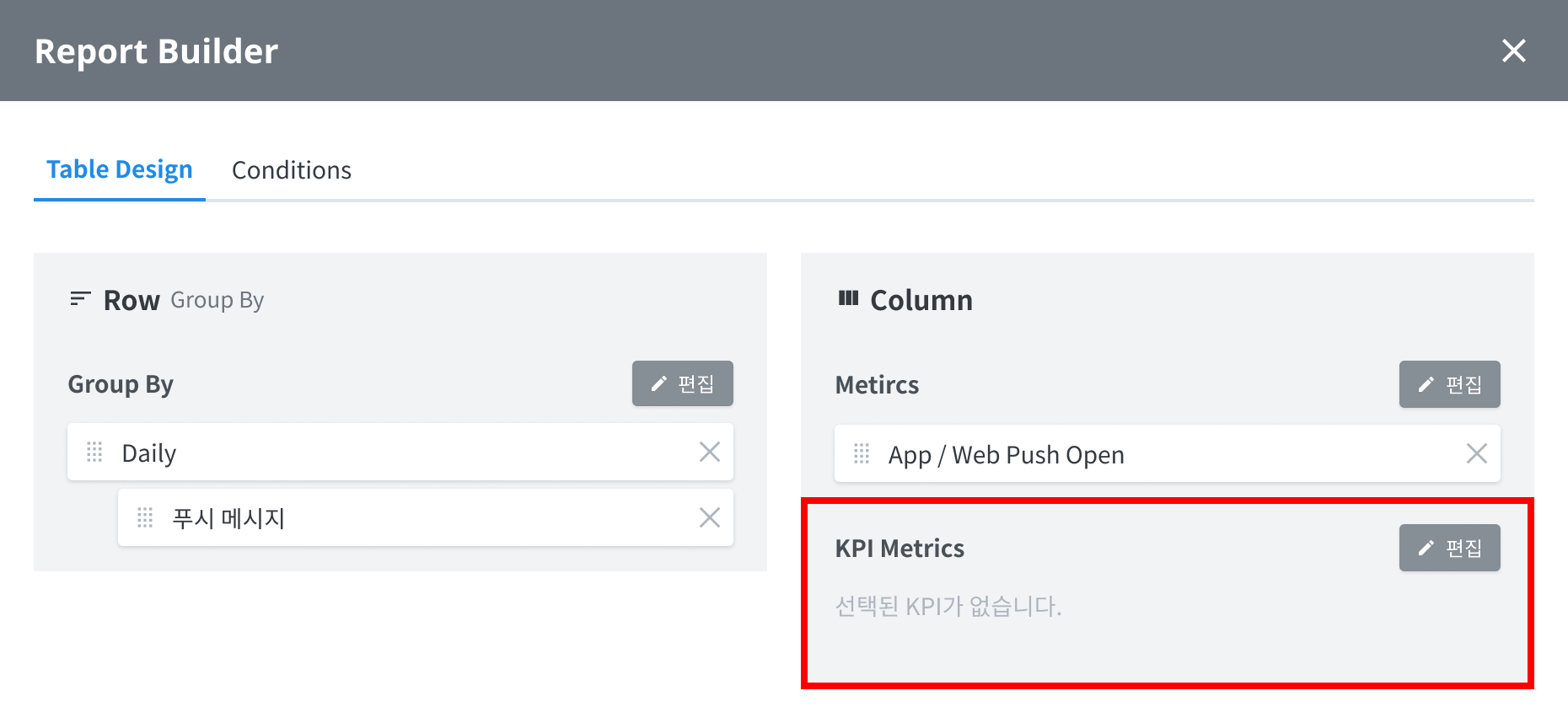Remove the 푸시 메시지 group item
Image resolution: width=1568 pixels, height=723 pixels.
pyautogui.click(x=710, y=517)
